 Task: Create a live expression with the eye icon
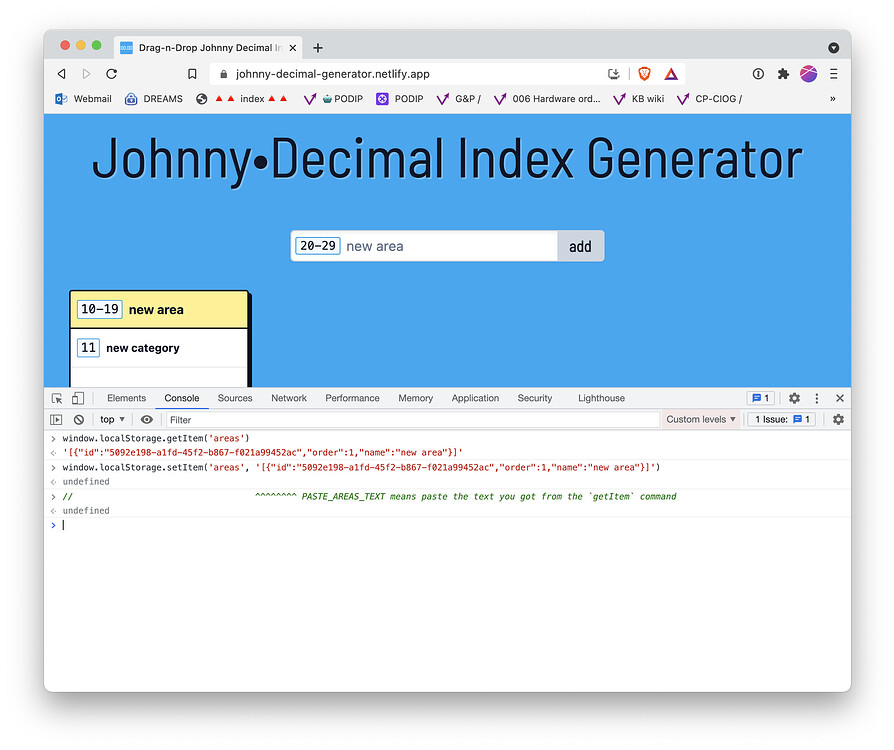coord(146,419)
